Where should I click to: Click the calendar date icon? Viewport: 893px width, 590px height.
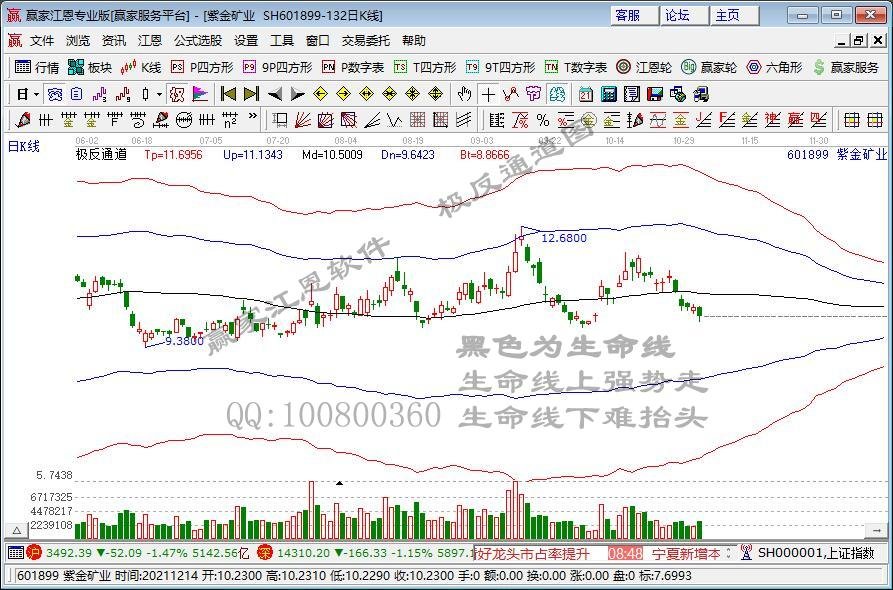(585, 94)
